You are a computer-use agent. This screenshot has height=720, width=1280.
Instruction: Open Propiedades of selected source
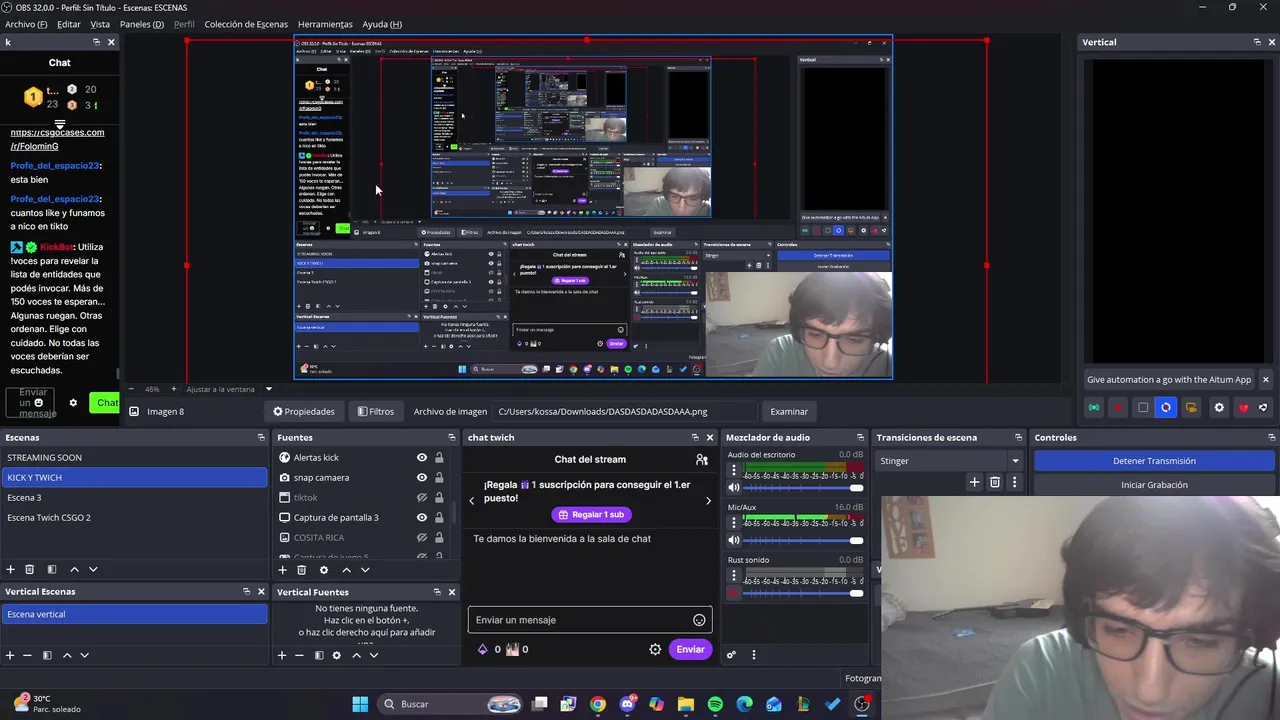304,411
